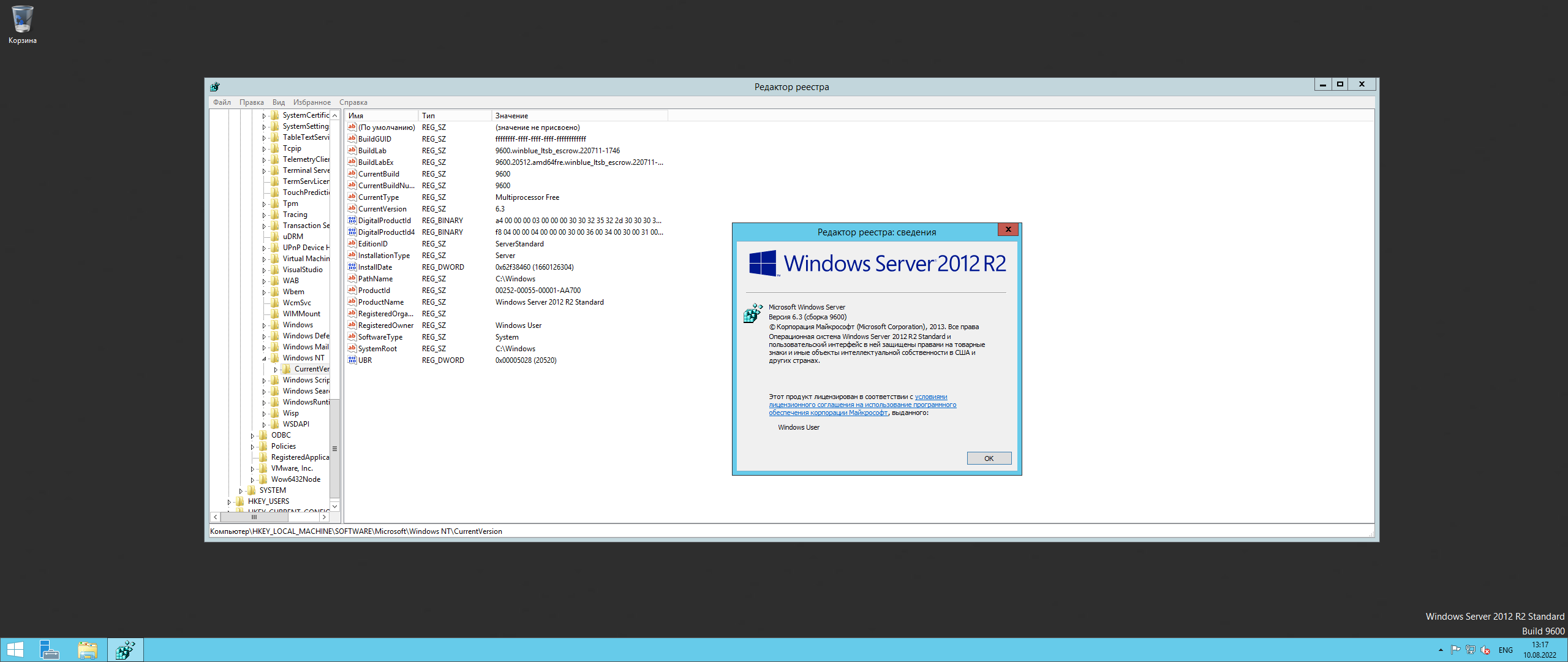Open the Recycle Bin (Корзина) desktop icon
The image size is (1568, 662).
pyautogui.click(x=22, y=25)
